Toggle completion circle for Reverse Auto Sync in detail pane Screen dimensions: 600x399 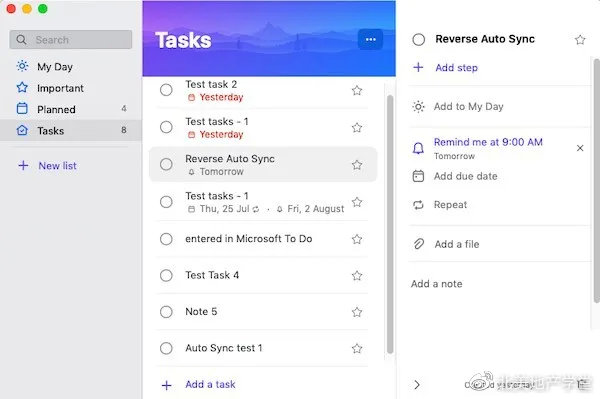point(419,39)
